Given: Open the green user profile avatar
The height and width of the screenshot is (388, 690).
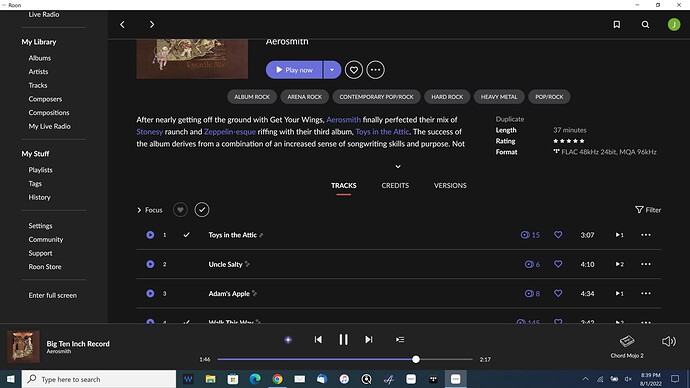Looking at the screenshot, I should pyautogui.click(x=674, y=25).
